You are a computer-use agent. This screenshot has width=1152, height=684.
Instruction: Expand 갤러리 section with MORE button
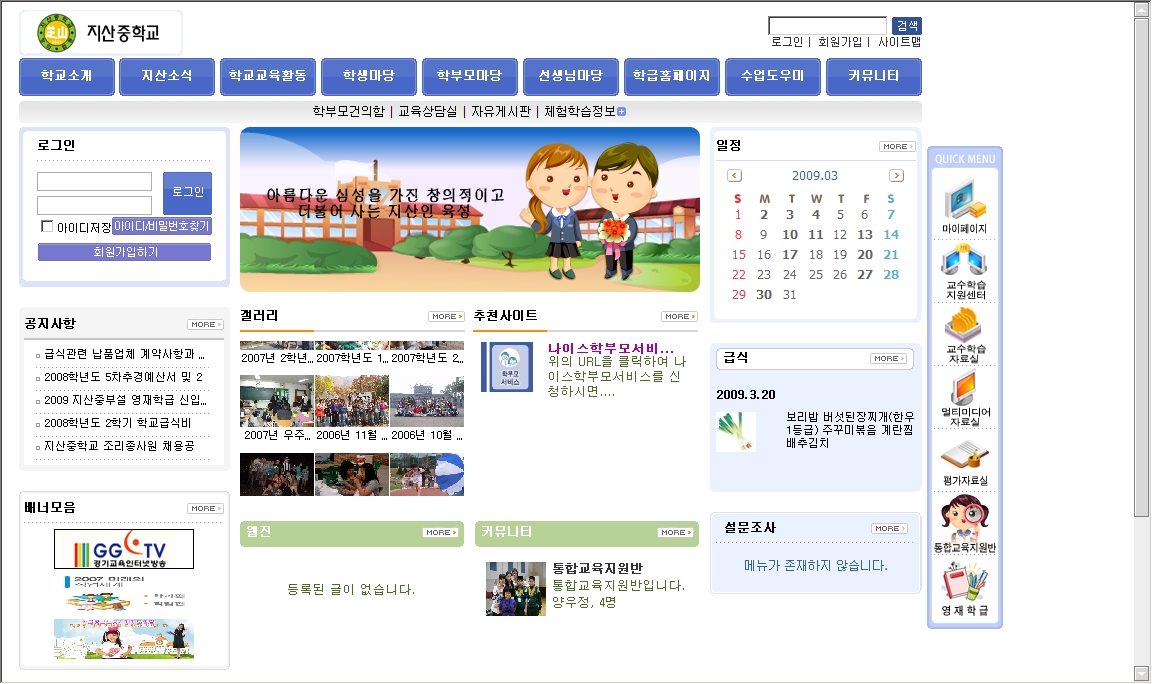pyautogui.click(x=446, y=316)
